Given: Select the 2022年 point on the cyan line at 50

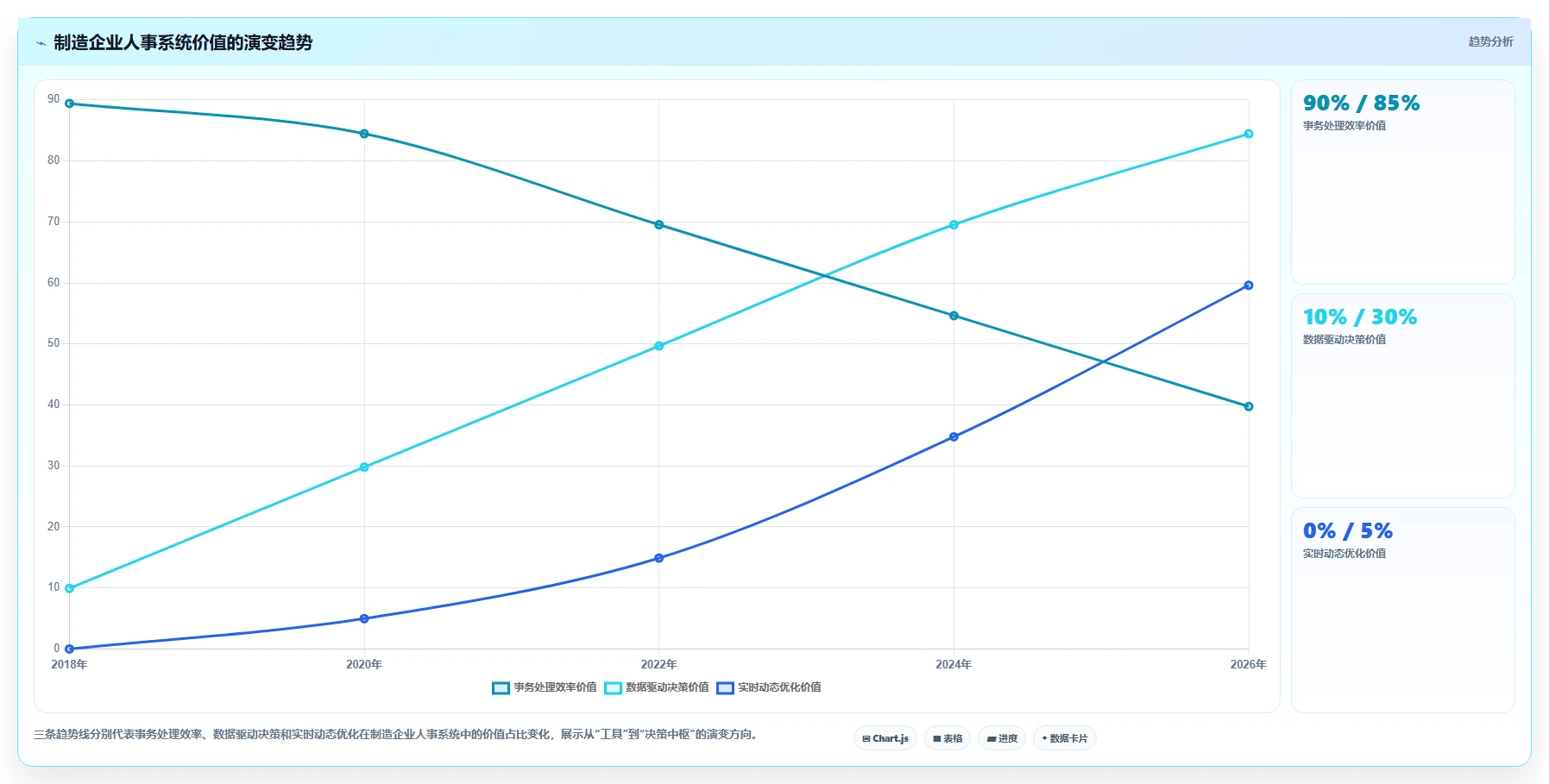Looking at the screenshot, I should tap(659, 346).
